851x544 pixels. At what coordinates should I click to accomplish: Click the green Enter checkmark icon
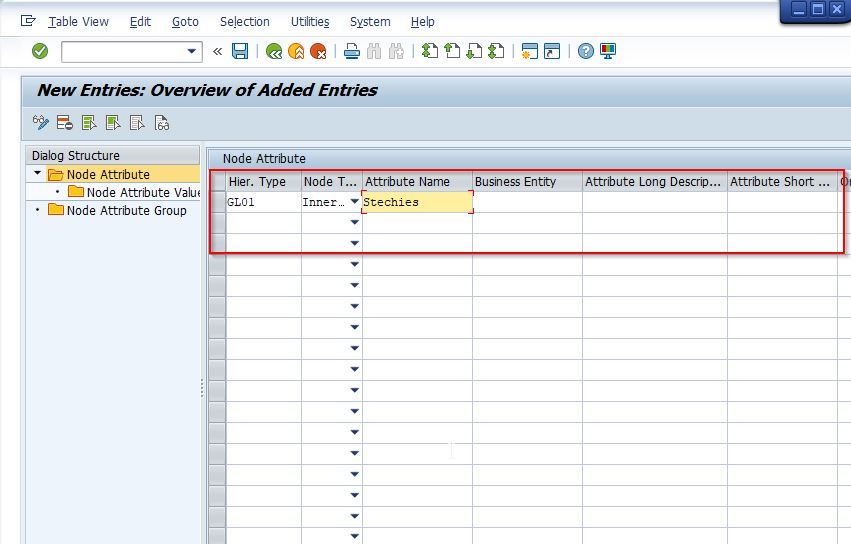point(40,52)
